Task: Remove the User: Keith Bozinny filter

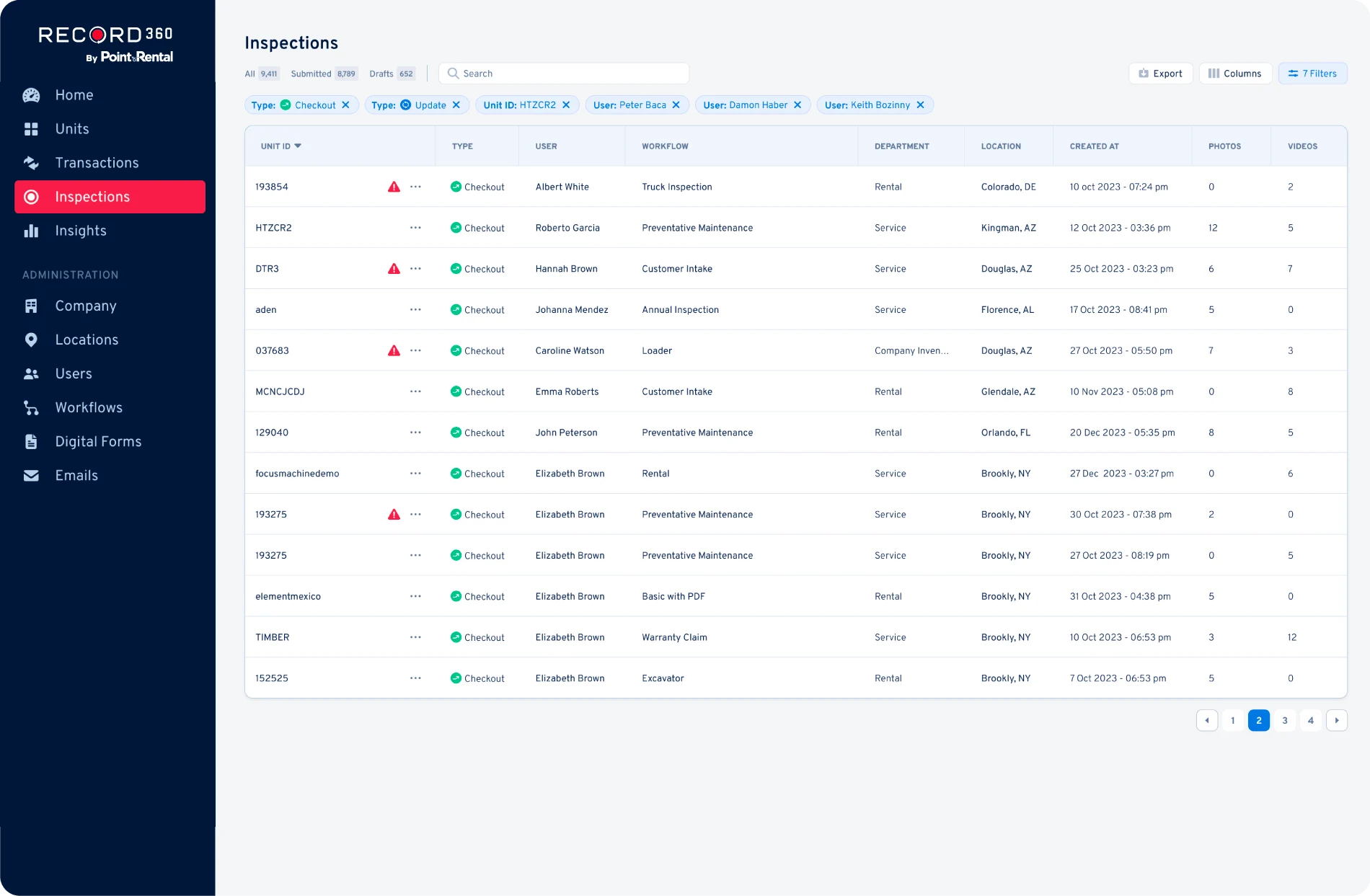Action: click(920, 105)
